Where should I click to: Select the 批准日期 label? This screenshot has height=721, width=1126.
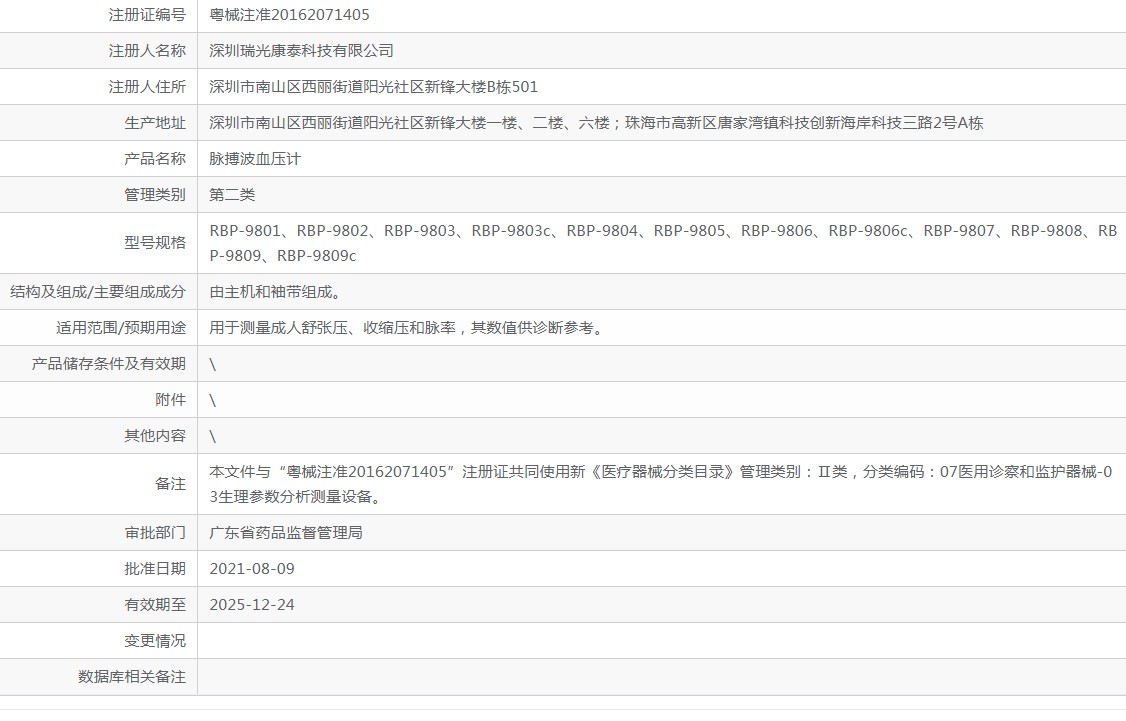coord(154,568)
